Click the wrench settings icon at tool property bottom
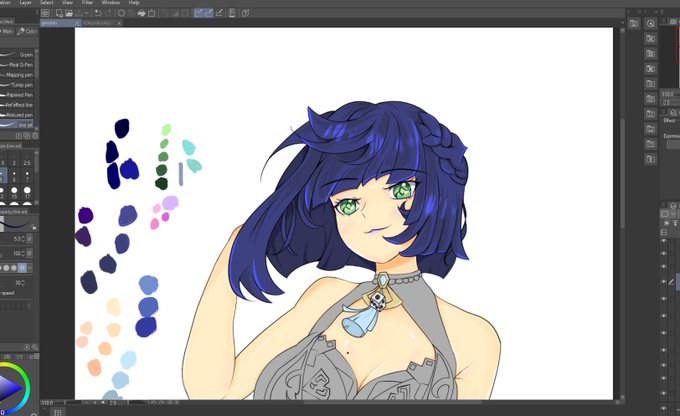Screen dimensions: 680x416 click(x=35, y=347)
